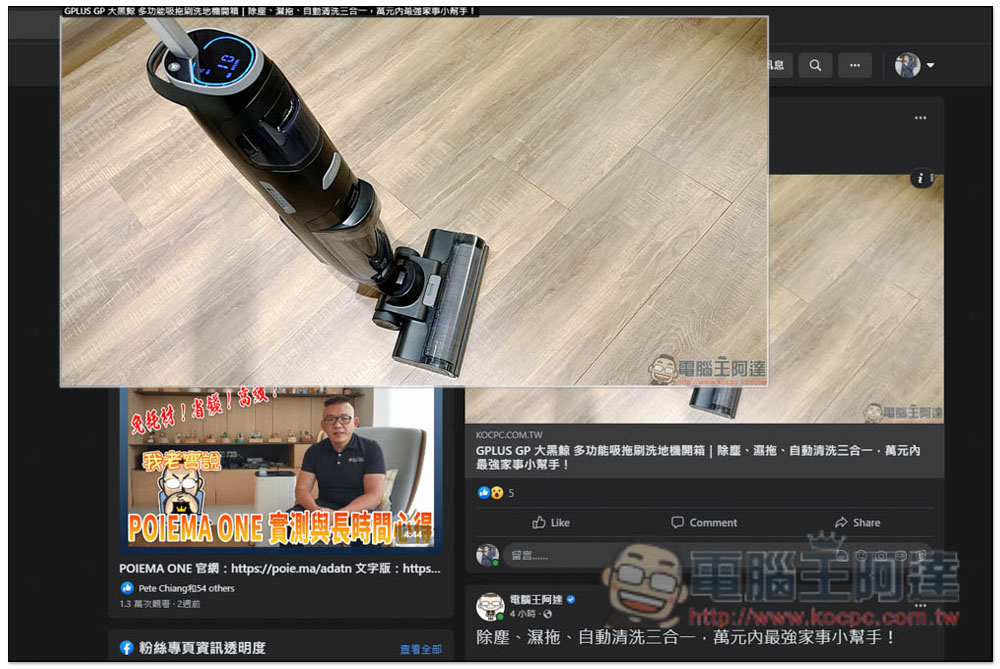
Task: Open video title POIEMA ONE 官網 link
Action: (x=279, y=568)
